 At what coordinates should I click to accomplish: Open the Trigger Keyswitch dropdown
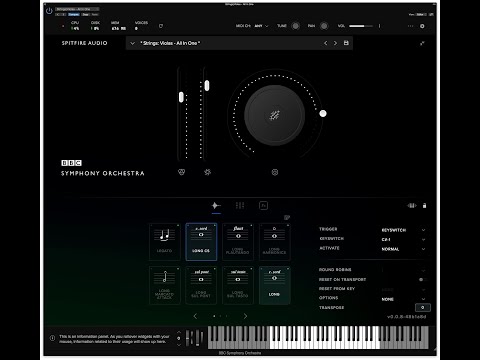click(403, 230)
